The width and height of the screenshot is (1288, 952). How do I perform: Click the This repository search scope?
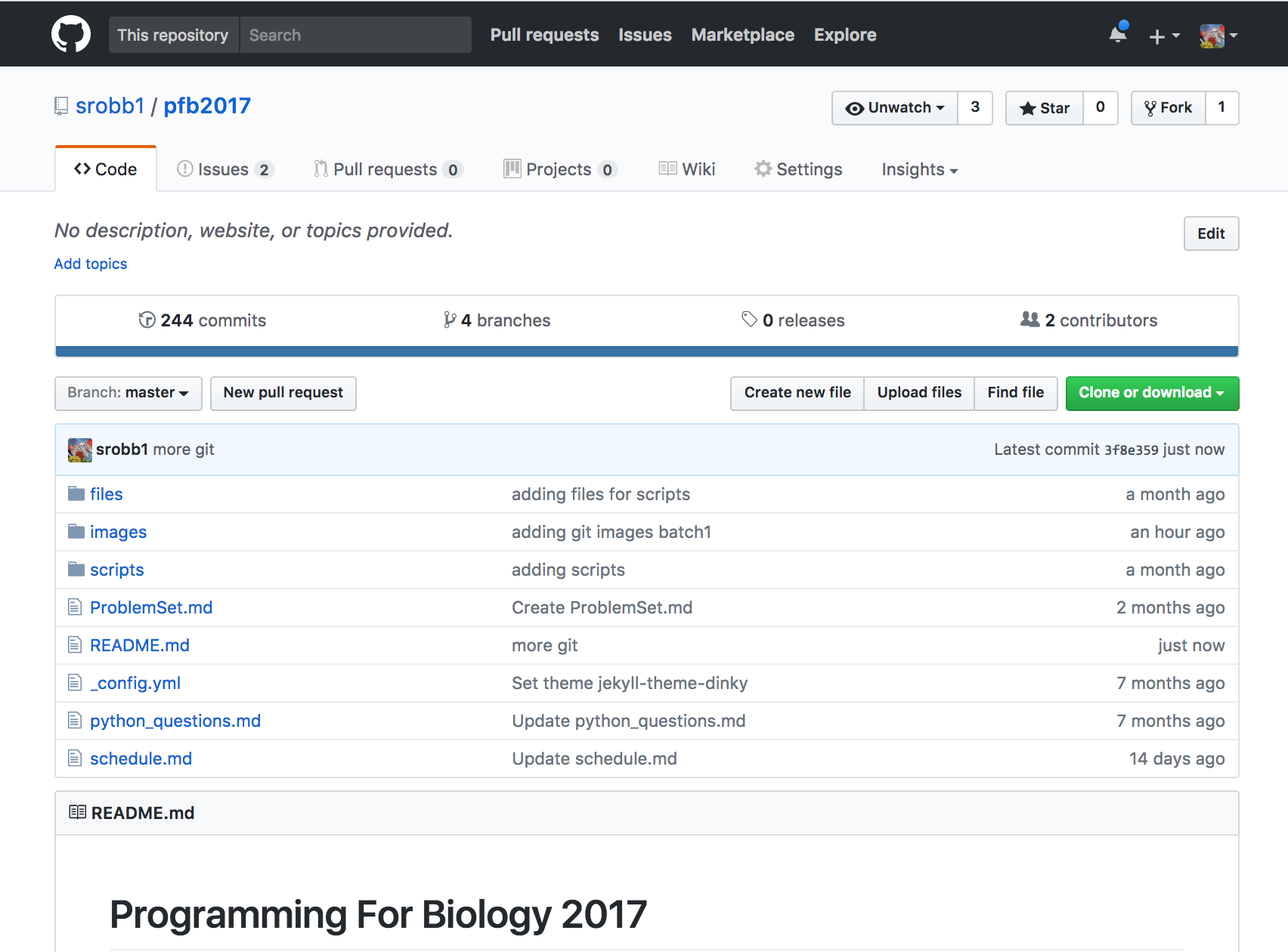click(x=173, y=35)
